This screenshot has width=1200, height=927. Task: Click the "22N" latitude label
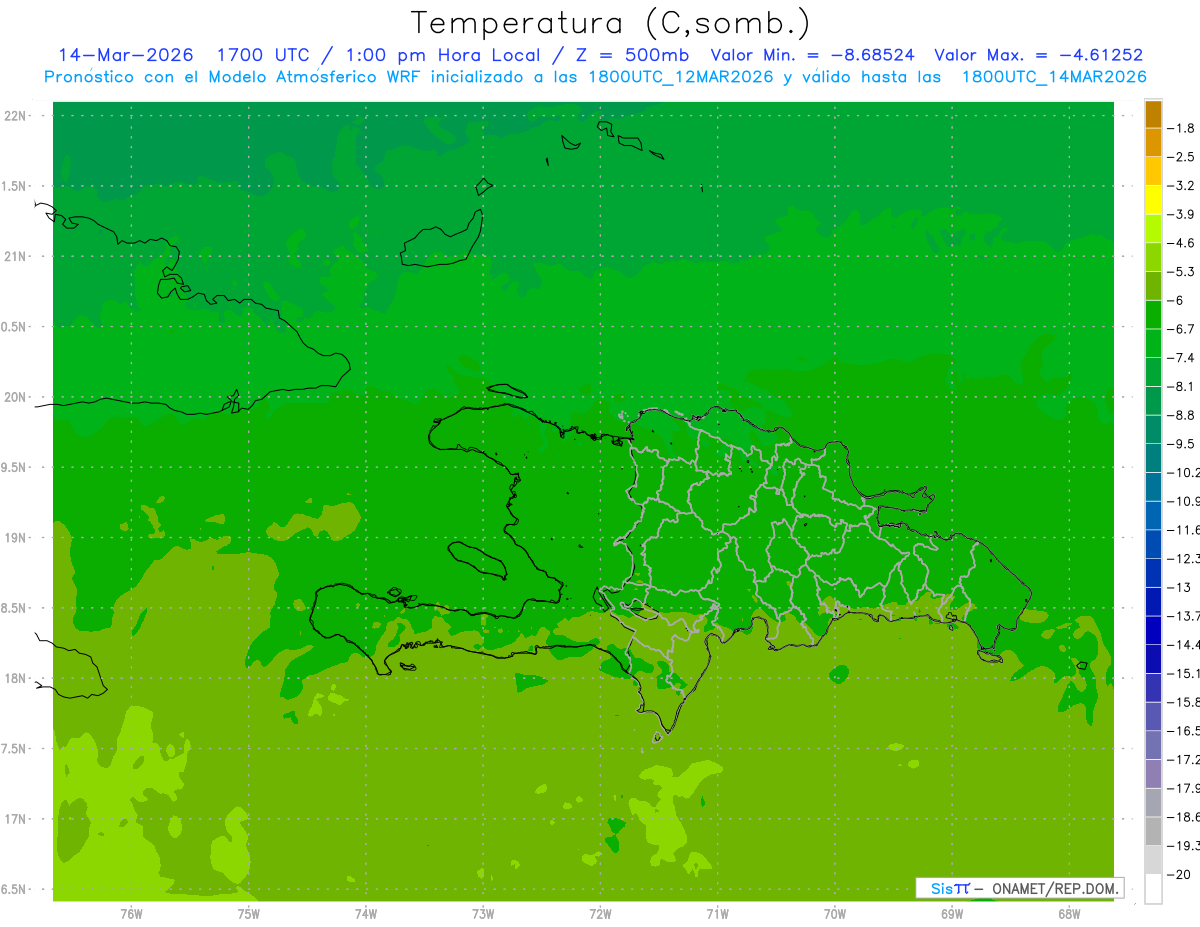pos(15,116)
